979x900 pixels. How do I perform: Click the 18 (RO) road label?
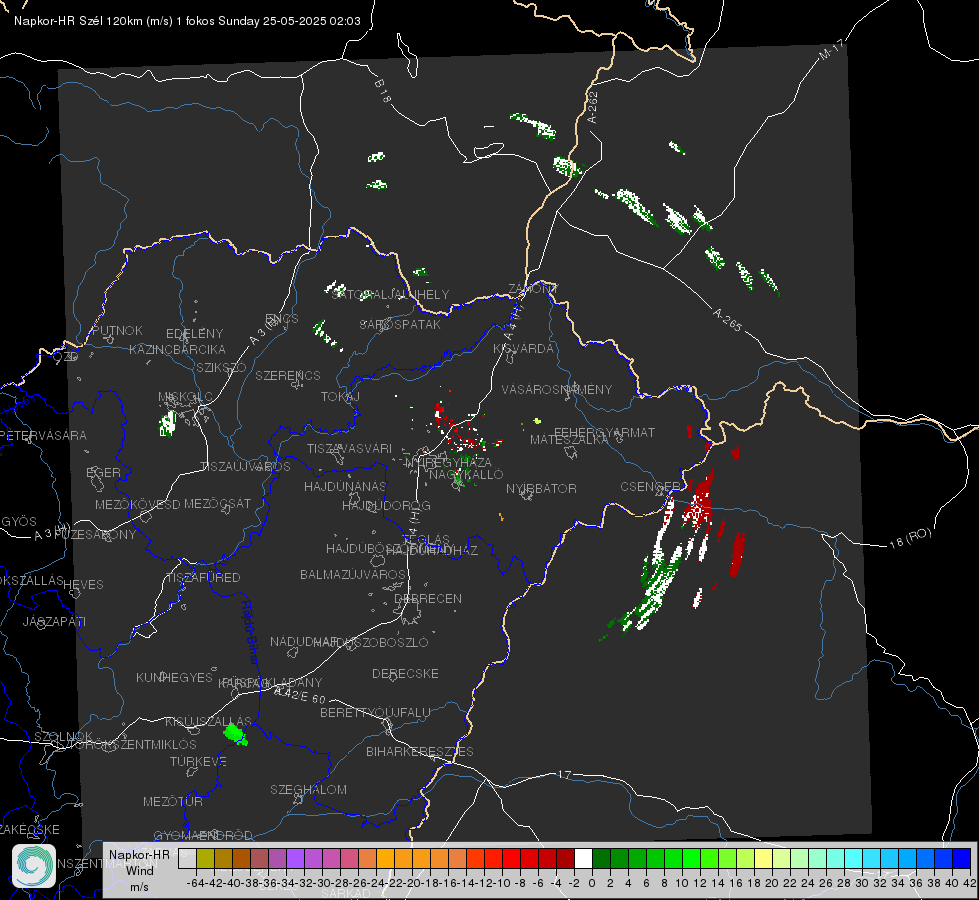tap(910, 538)
